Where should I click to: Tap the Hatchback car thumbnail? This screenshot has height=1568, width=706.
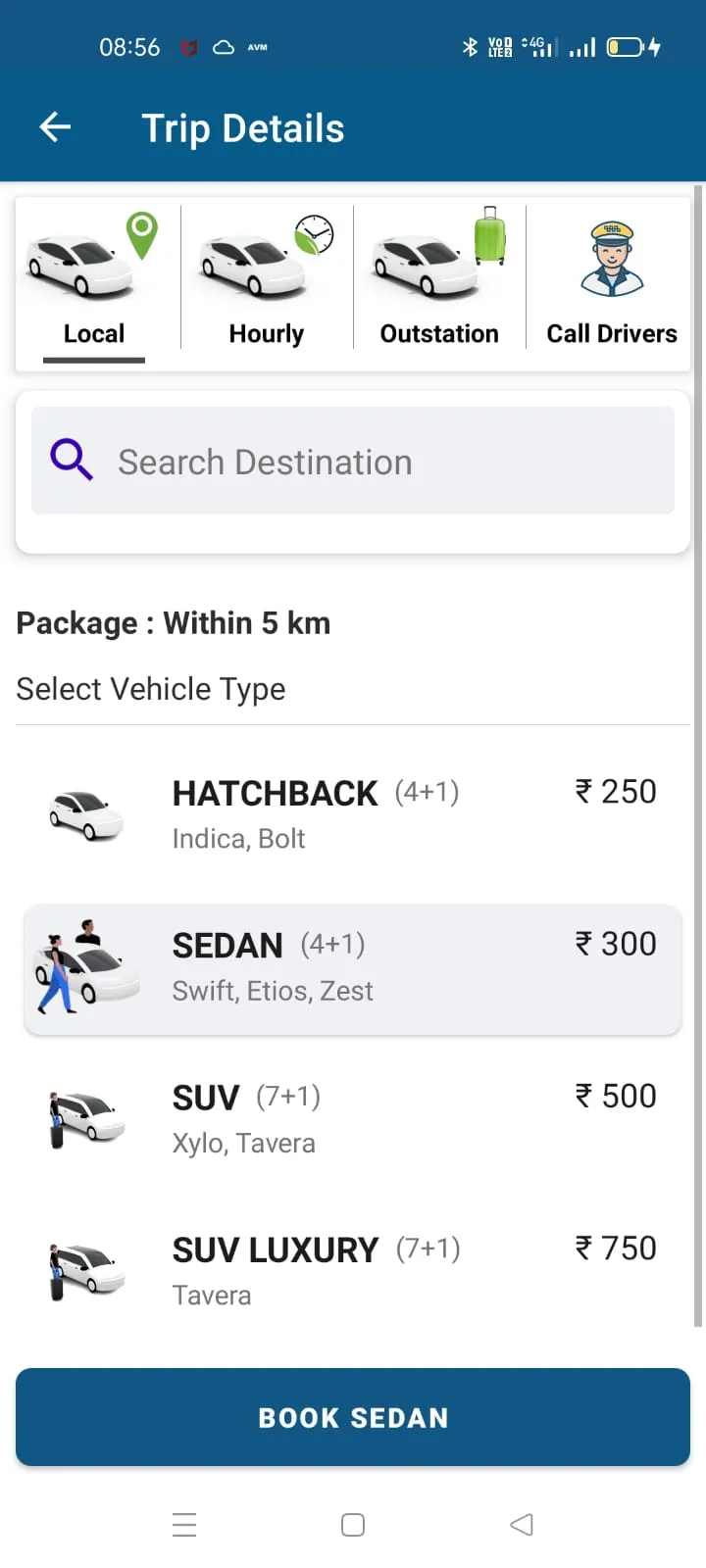[86, 815]
